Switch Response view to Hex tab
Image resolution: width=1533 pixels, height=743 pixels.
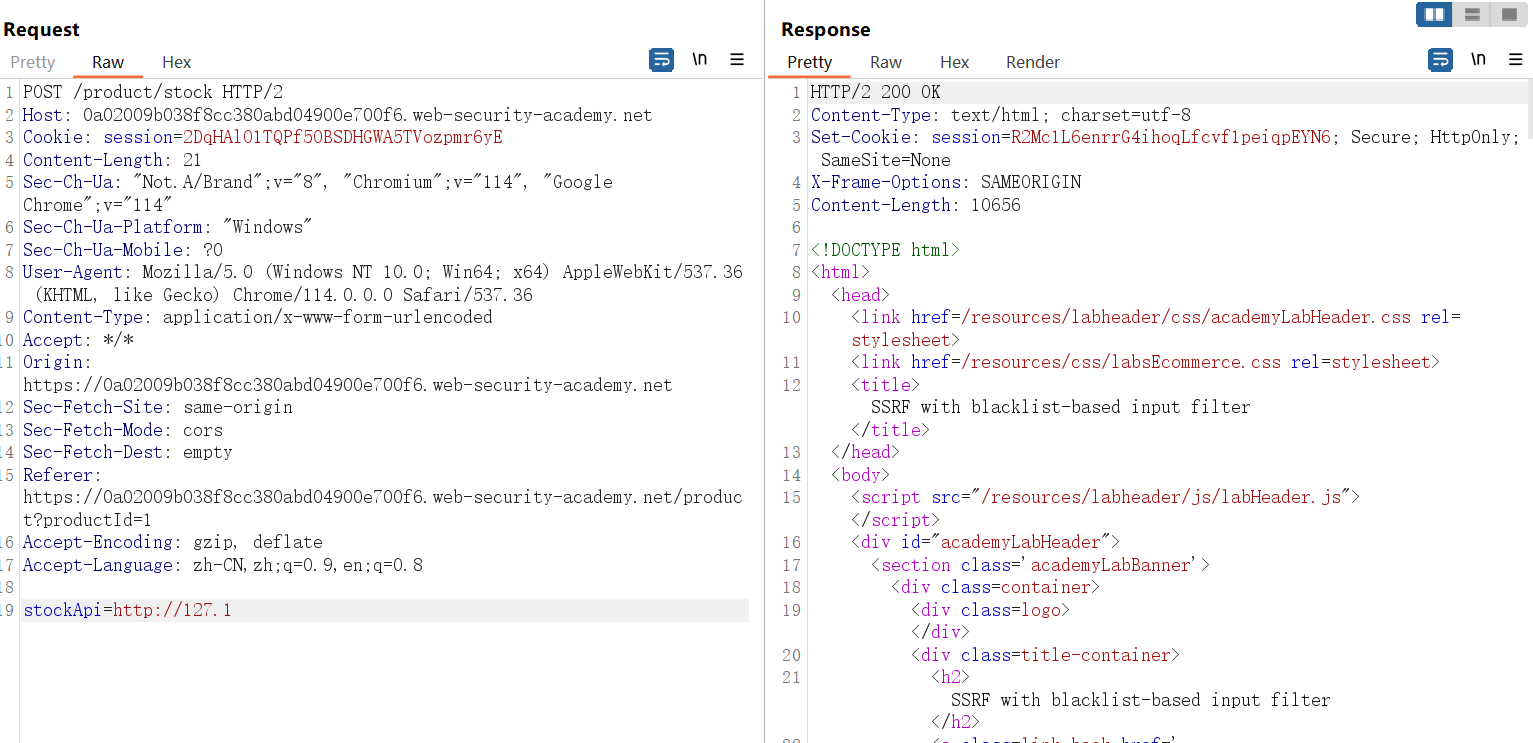954,62
